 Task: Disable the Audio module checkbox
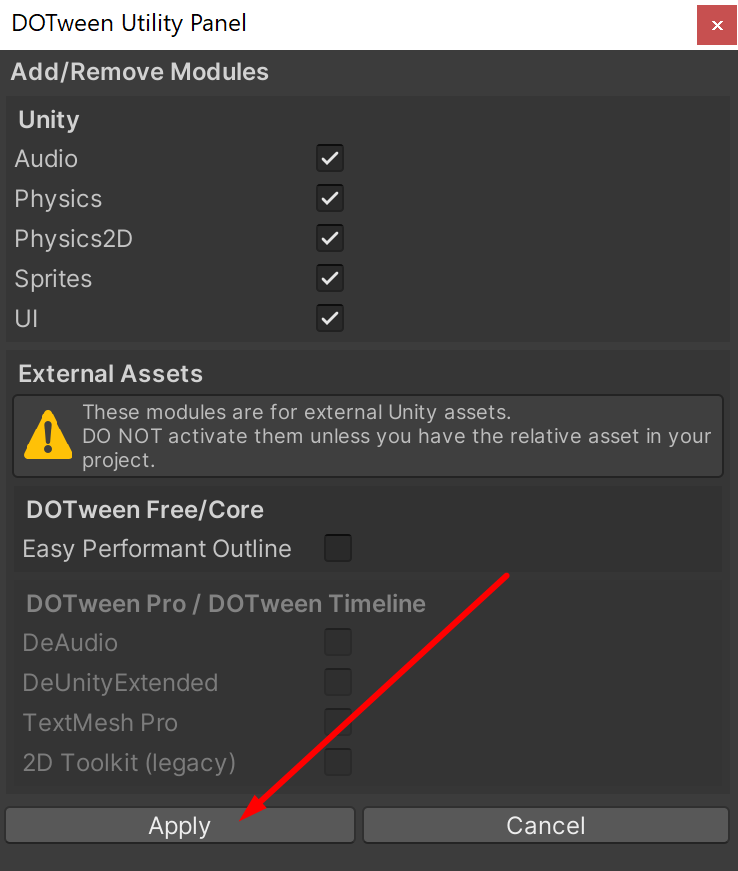coord(330,158)
